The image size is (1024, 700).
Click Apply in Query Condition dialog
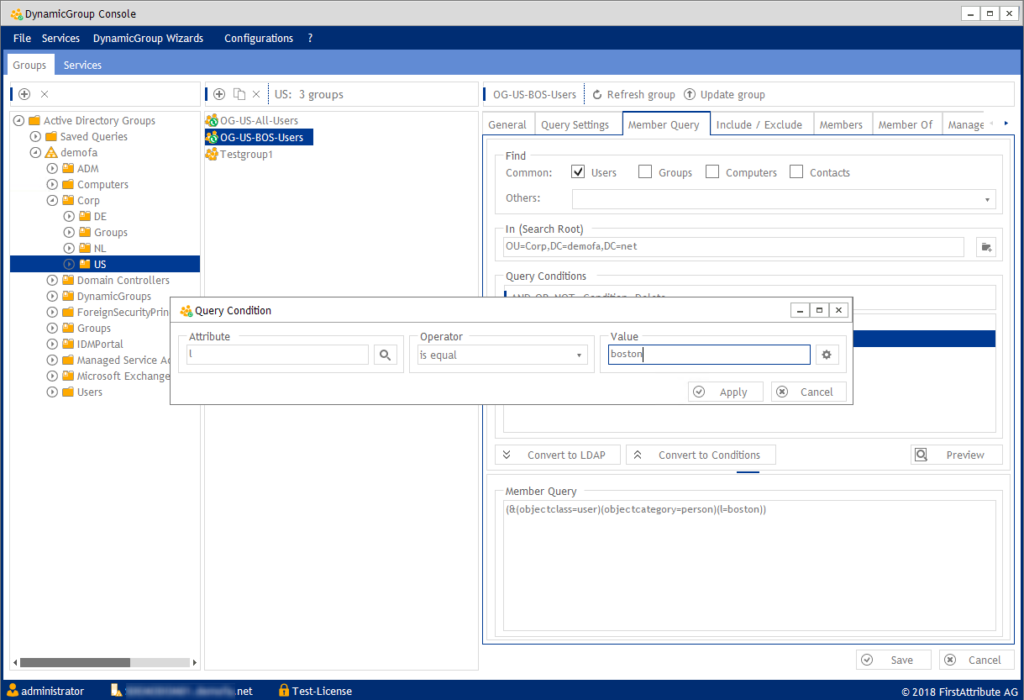(x=725, y=392)
